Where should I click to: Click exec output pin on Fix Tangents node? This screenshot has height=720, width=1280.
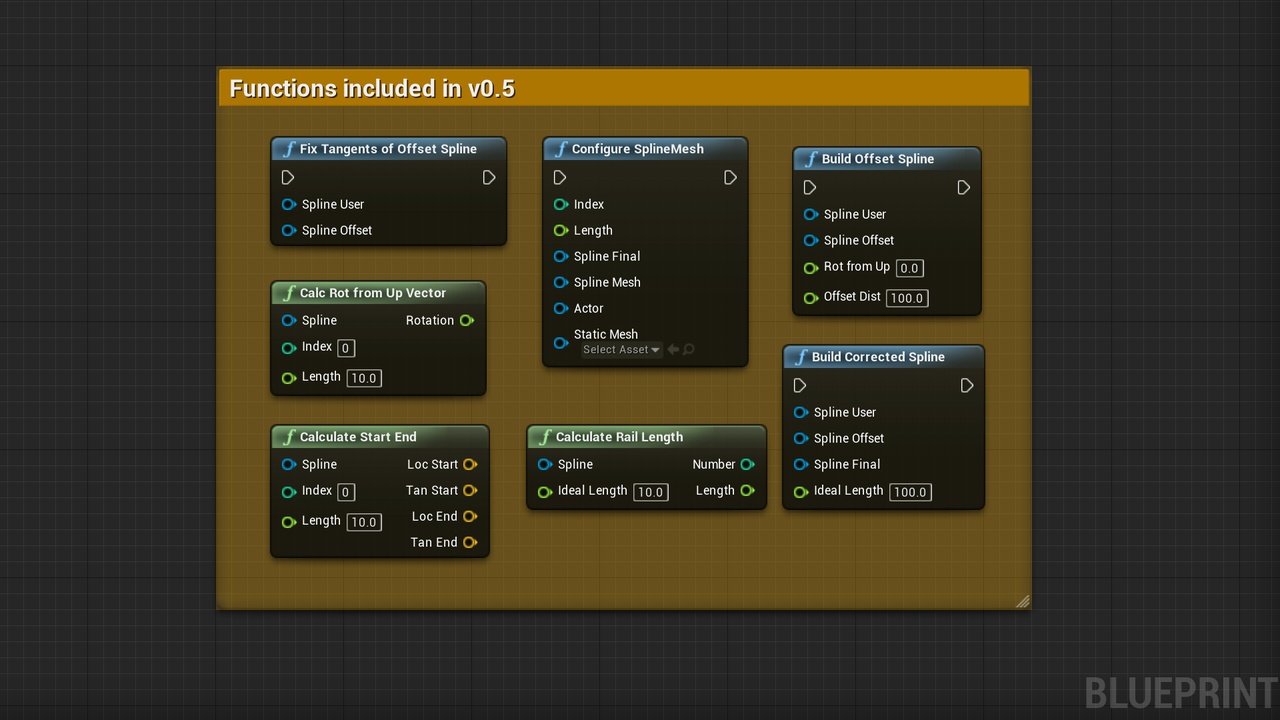coord(489,177)
